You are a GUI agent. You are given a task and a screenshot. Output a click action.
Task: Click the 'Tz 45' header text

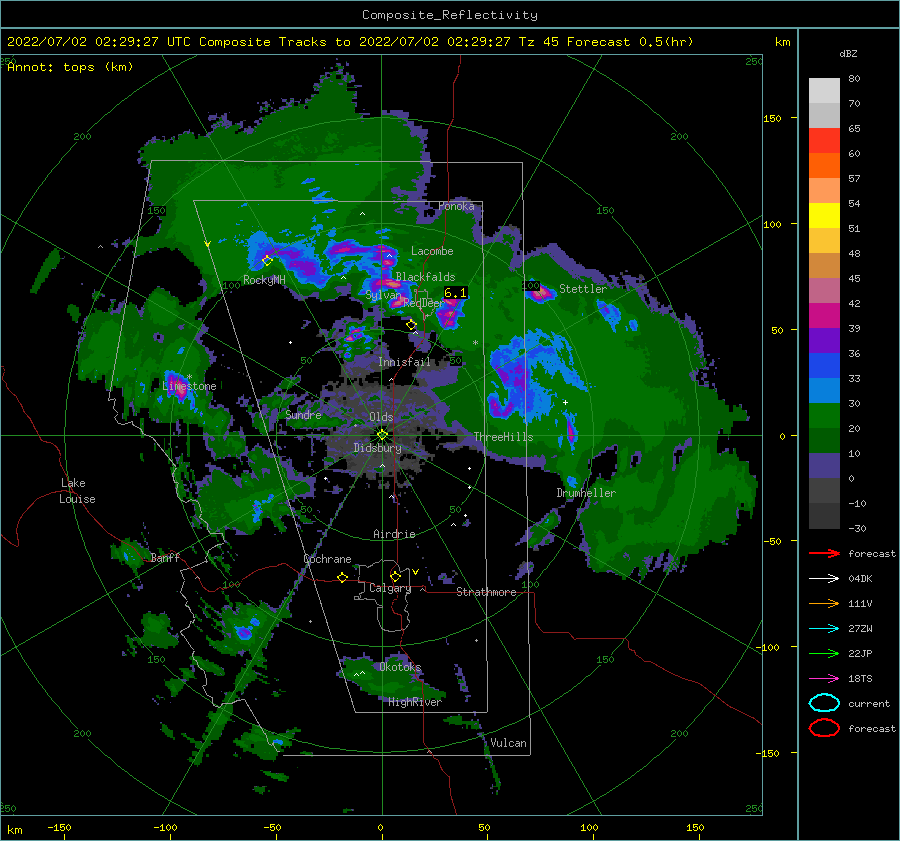tap(539, 42)
